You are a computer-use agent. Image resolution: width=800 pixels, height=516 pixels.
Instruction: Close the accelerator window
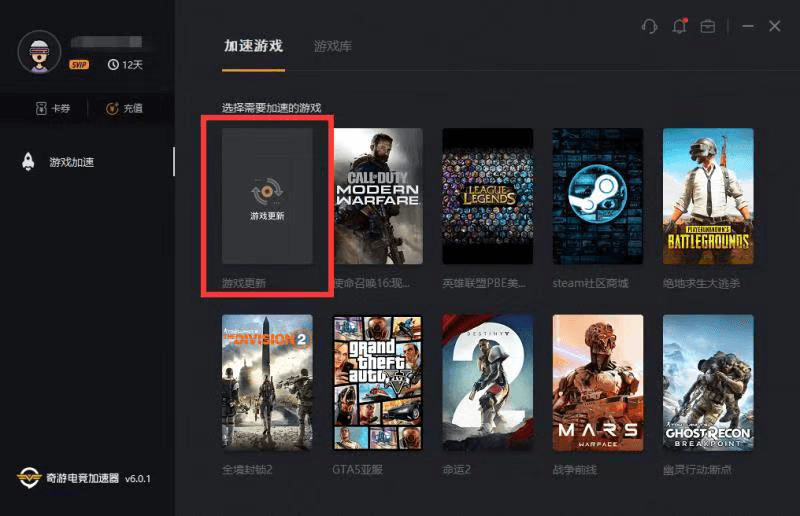(774, 26)
